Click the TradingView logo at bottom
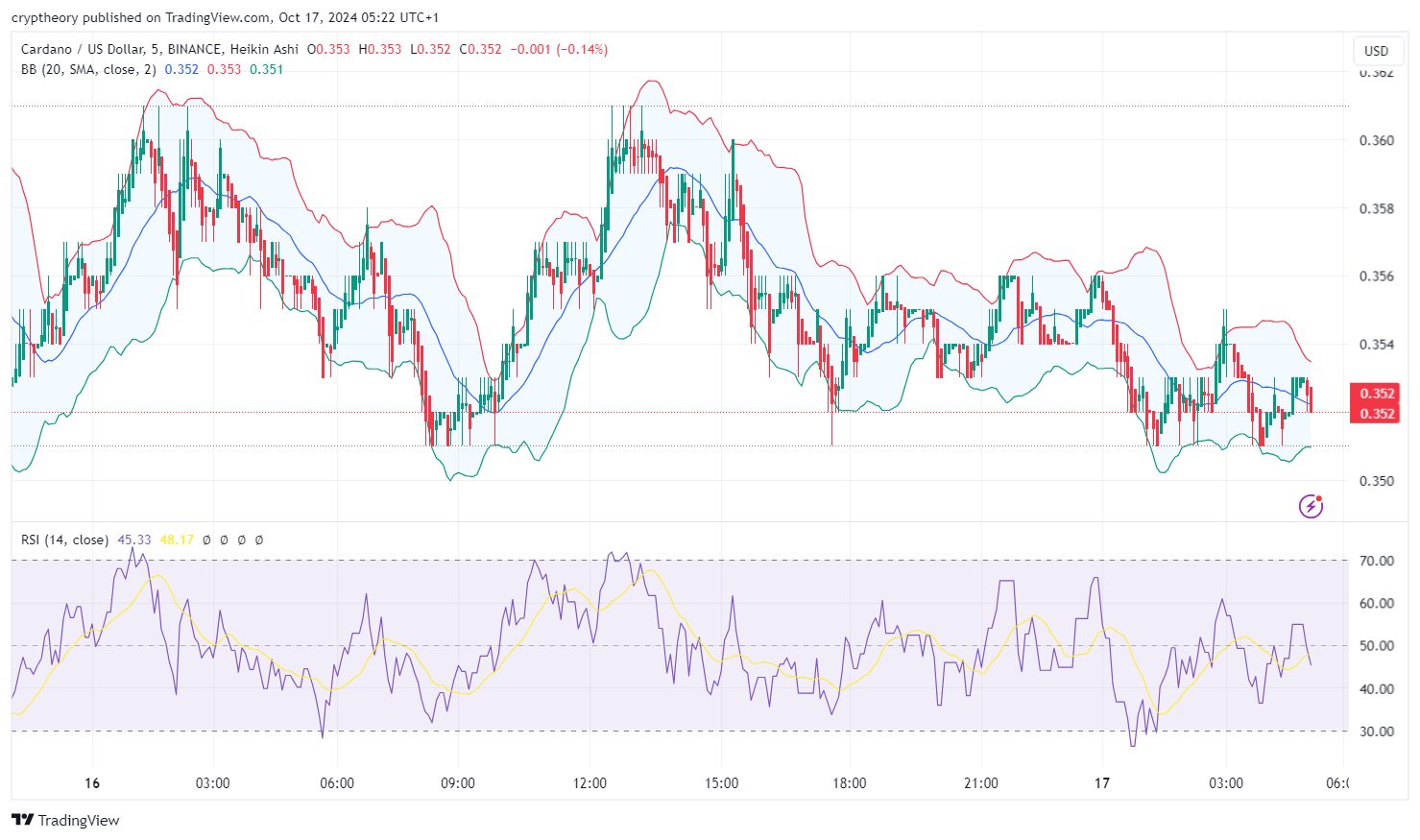Image resolution: width=1420 pixels, height=840 pixels. 65,820
